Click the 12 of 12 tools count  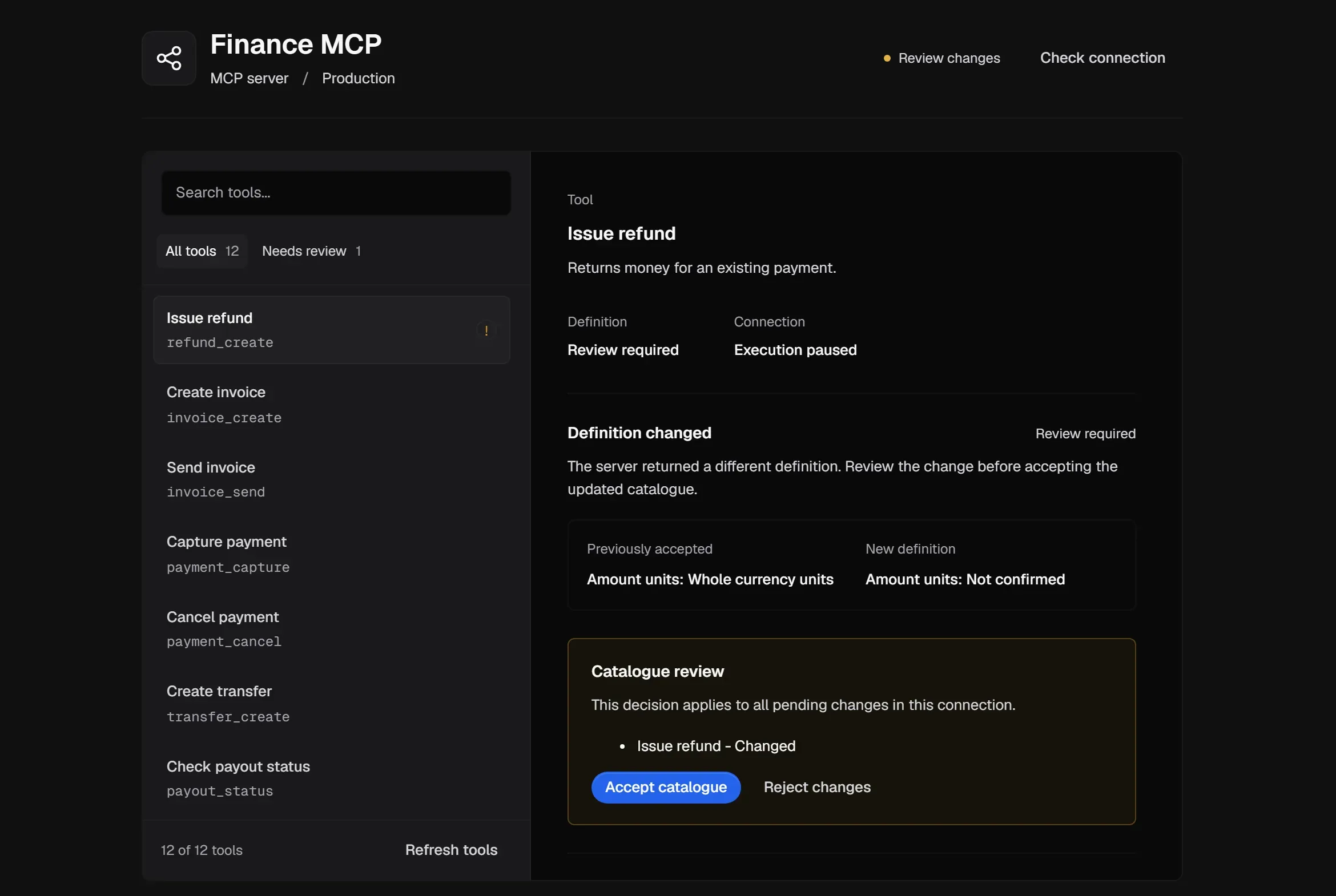click(x=202, y=850)
